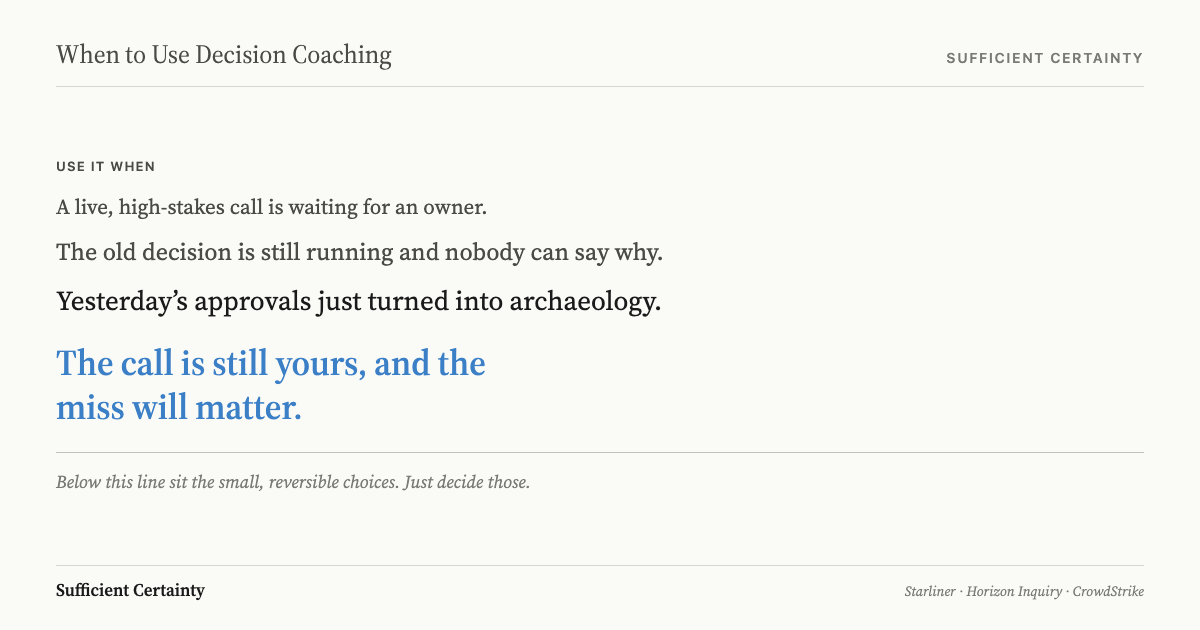
Task: Select Yesterday's approvals turned into archaeology line
Action: click(x=359, y=301)
